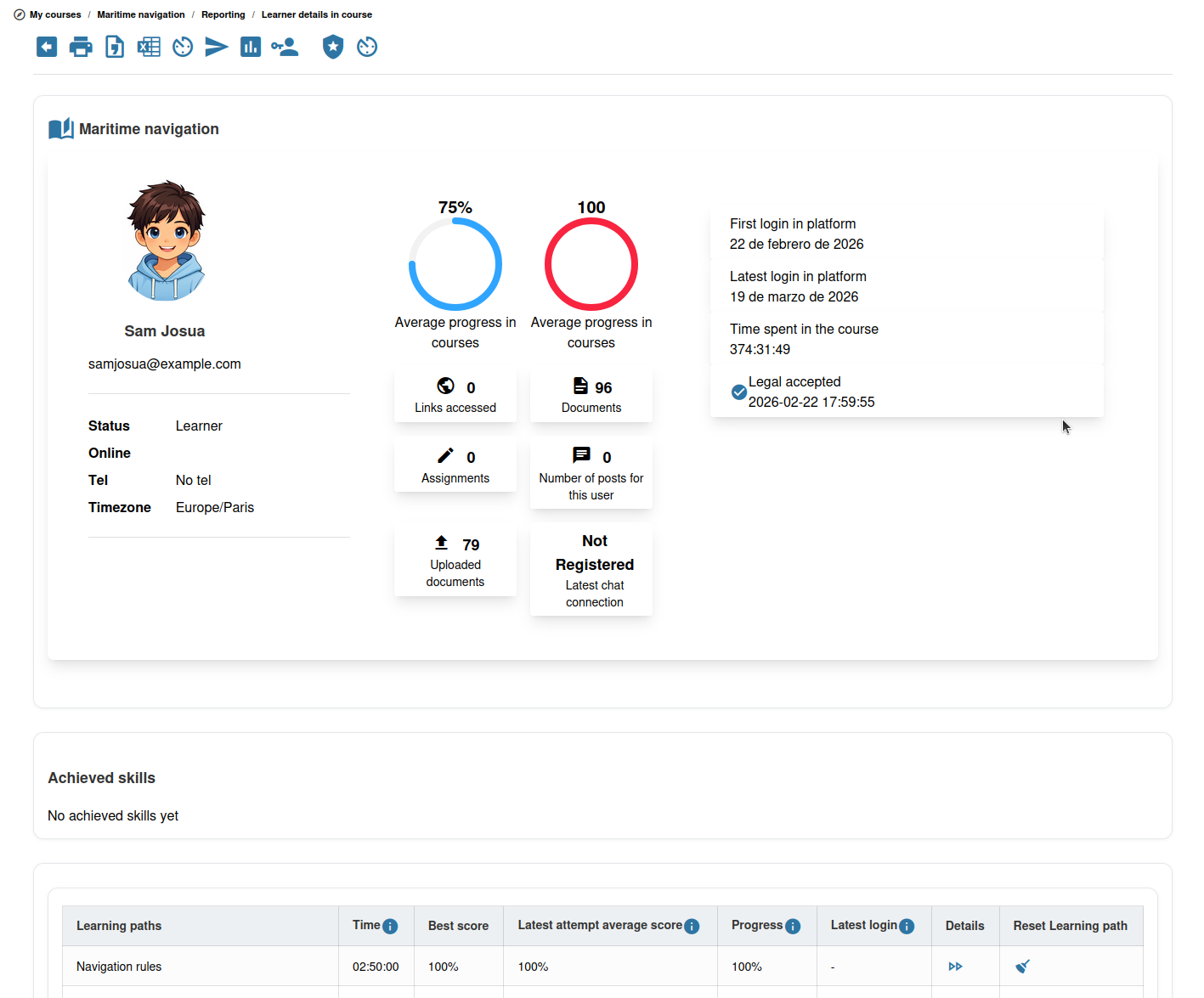
Task: Click the Europe/Paris timezone value
Action: 215,507
